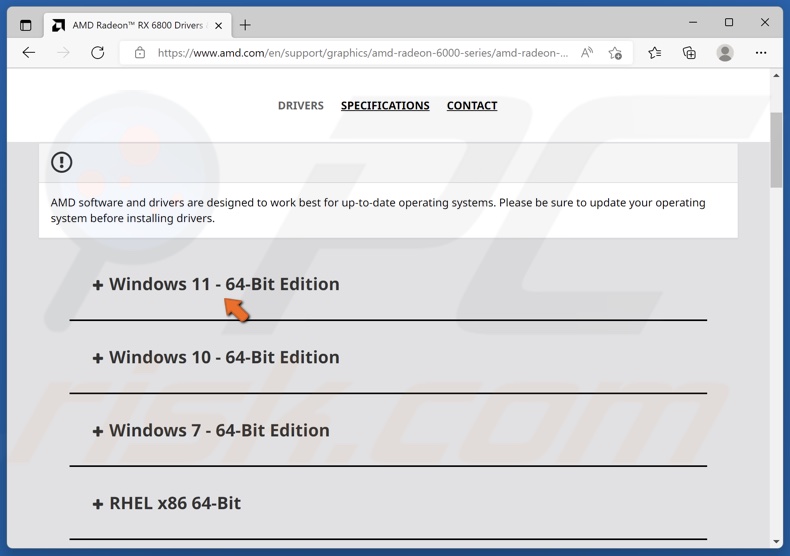The image size is (790, 556).
Task: Enable Read aloud icon in address bar
Action: [587, 52]
